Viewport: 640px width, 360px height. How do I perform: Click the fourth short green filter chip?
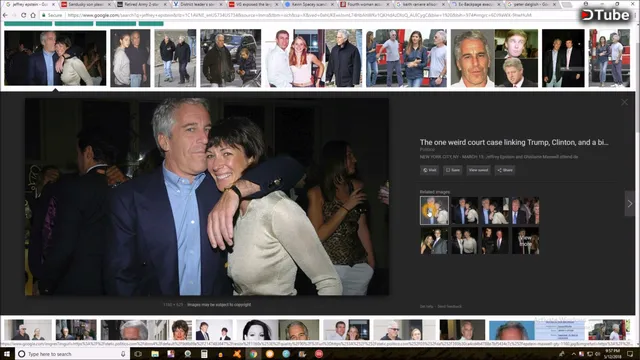coord(151,24)
